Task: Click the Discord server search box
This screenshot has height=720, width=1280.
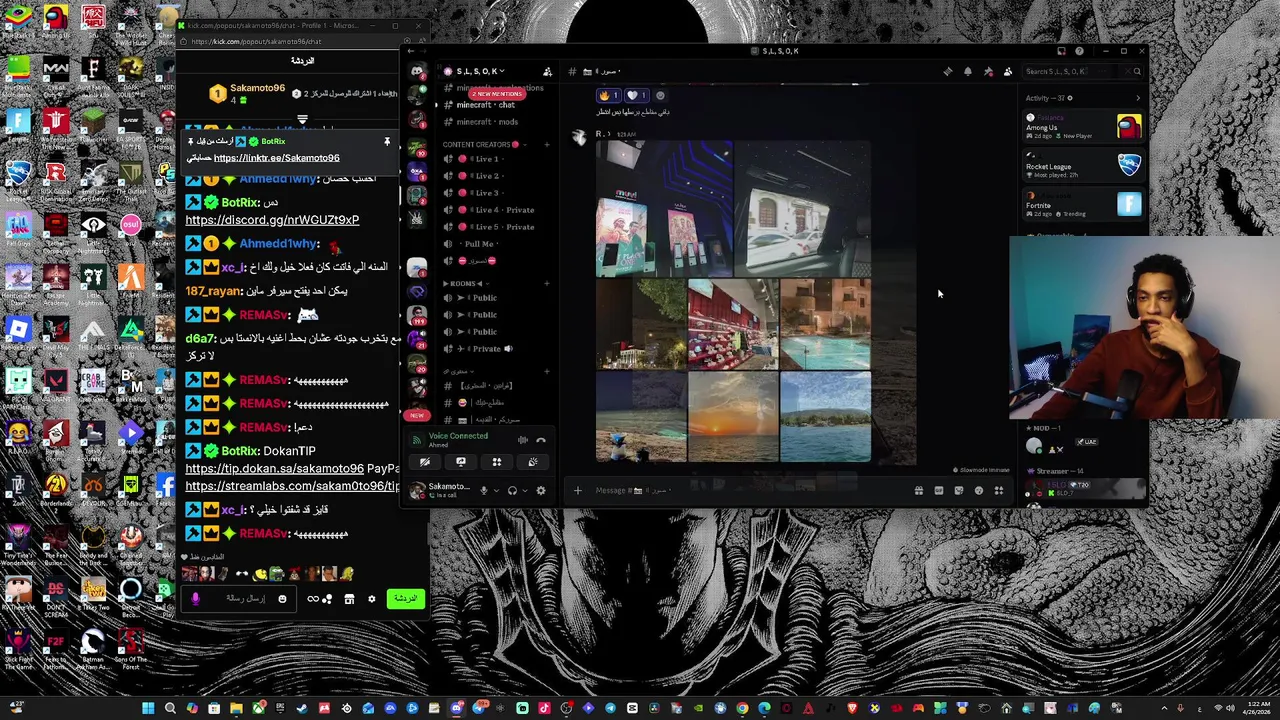Action: pos(1083,71)
